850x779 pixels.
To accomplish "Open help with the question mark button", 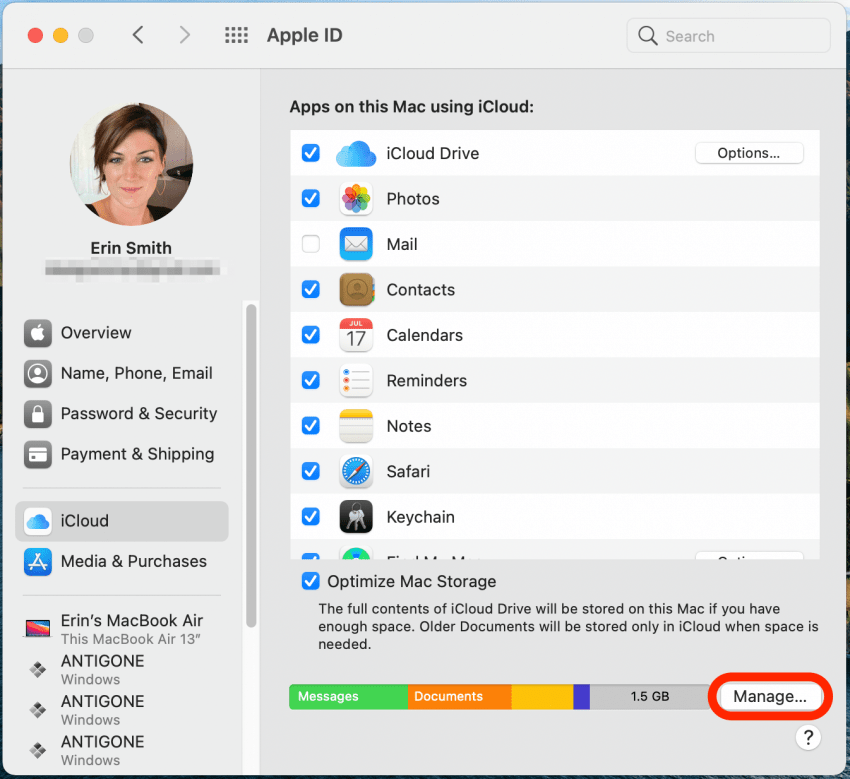I will 808,738.
